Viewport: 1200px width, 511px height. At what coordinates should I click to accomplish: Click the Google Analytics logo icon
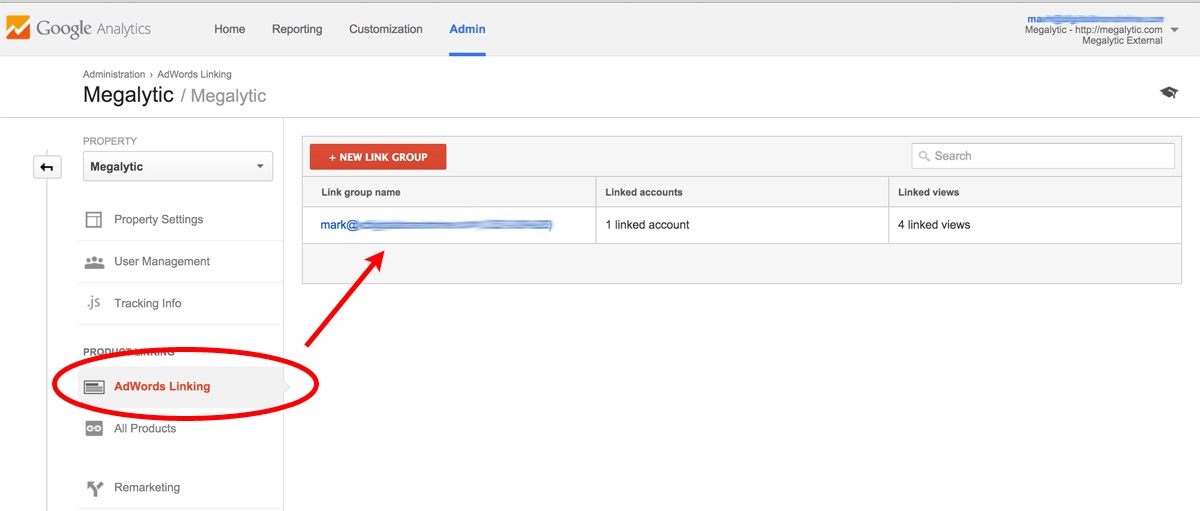(x=19, y=29)
